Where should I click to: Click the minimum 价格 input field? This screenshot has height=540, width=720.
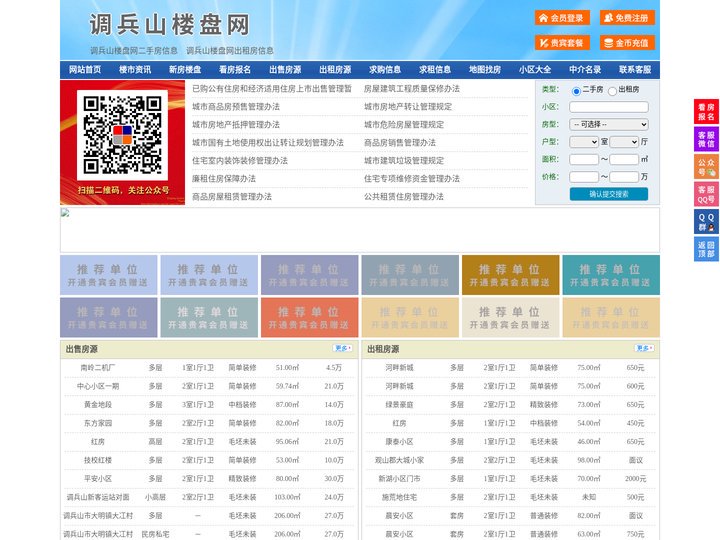coord(584,177)
